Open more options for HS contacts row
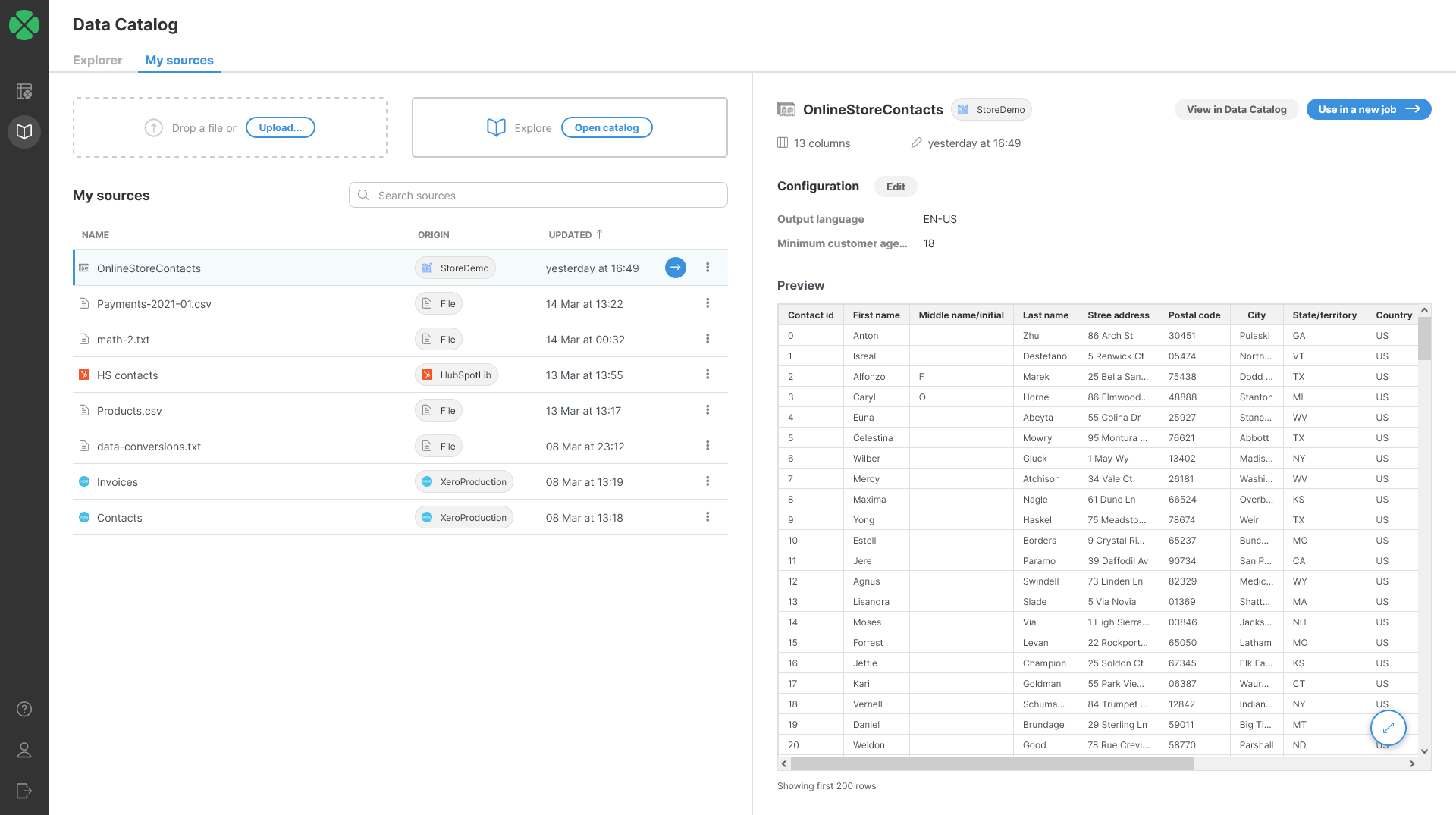Viewport: 1456px width, 815px height. point(708,375)
